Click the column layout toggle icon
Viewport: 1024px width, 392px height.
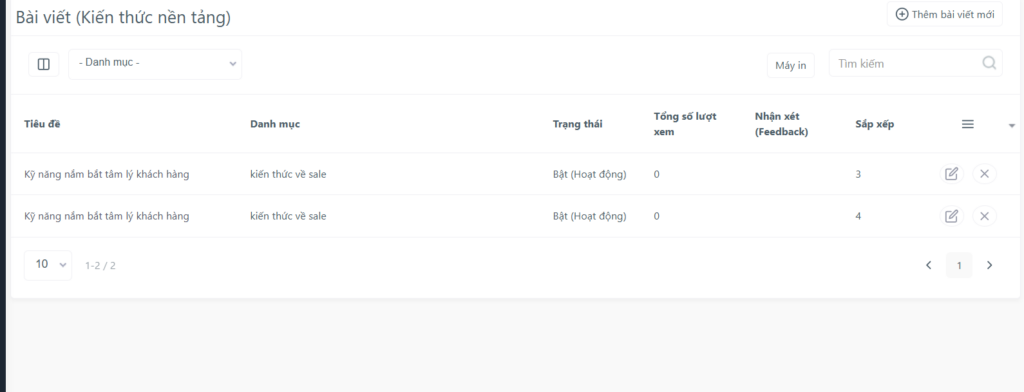coord(44,64)
